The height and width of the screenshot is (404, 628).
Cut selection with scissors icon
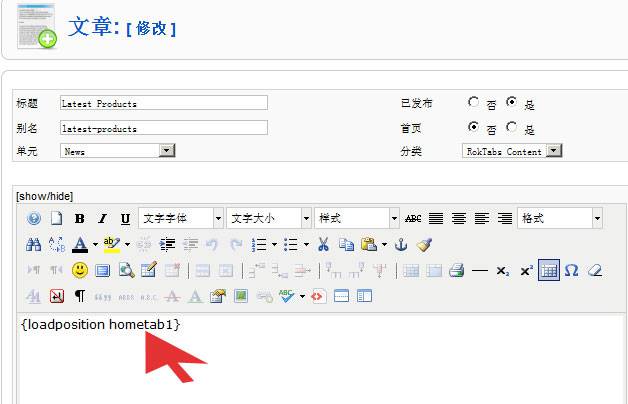coord(323,244)
